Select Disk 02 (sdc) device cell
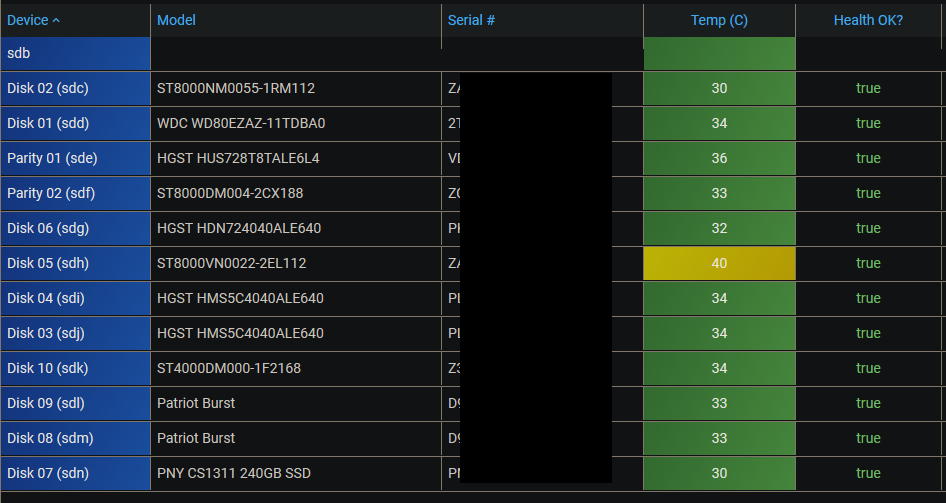 click(75, 88)
